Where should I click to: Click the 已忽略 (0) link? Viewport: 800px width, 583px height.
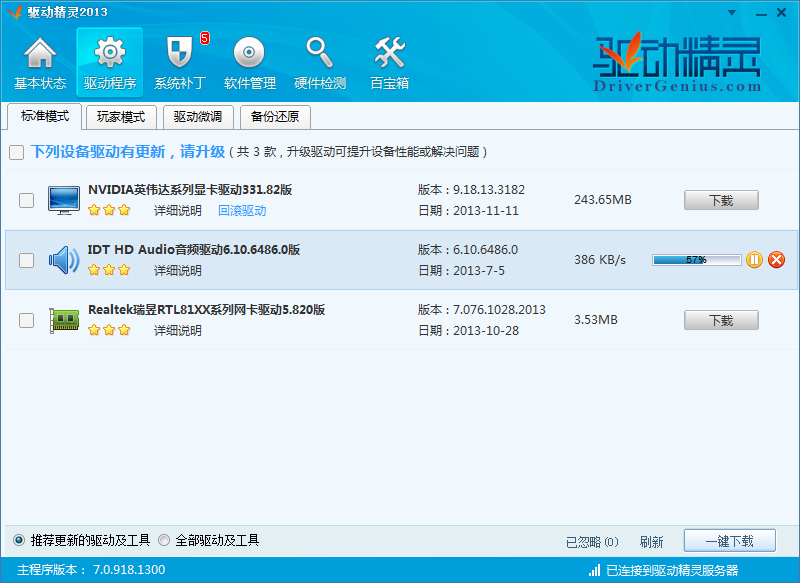592,542
